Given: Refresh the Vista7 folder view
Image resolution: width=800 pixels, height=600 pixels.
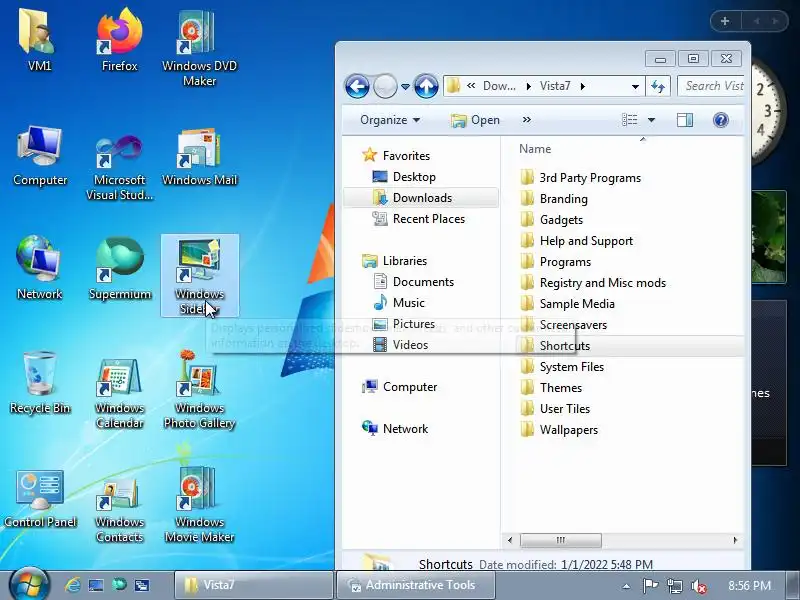Looking at the screenshot, I should click(x=658, y=86).
